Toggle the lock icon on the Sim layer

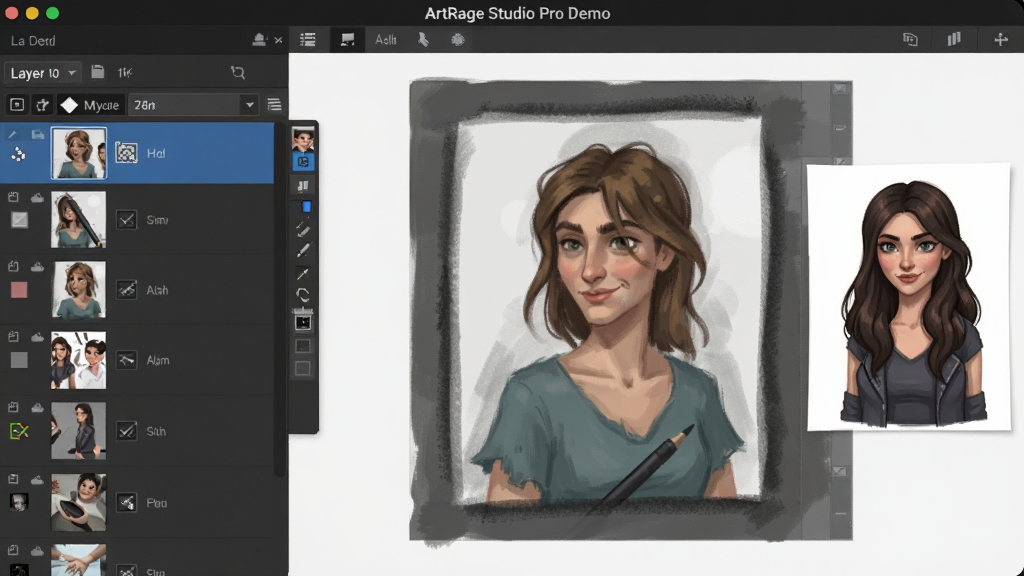click(13, 197)
